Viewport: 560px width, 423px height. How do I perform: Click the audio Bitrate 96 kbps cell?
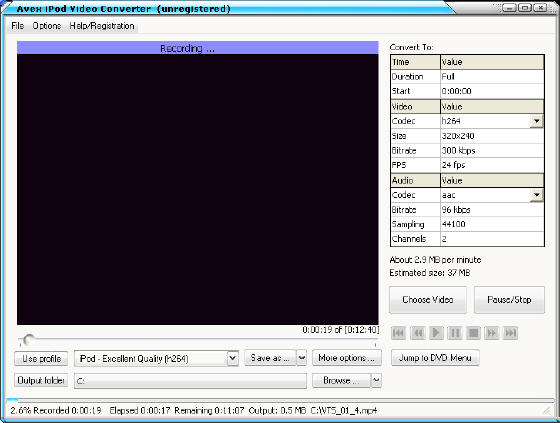[492, 210]
